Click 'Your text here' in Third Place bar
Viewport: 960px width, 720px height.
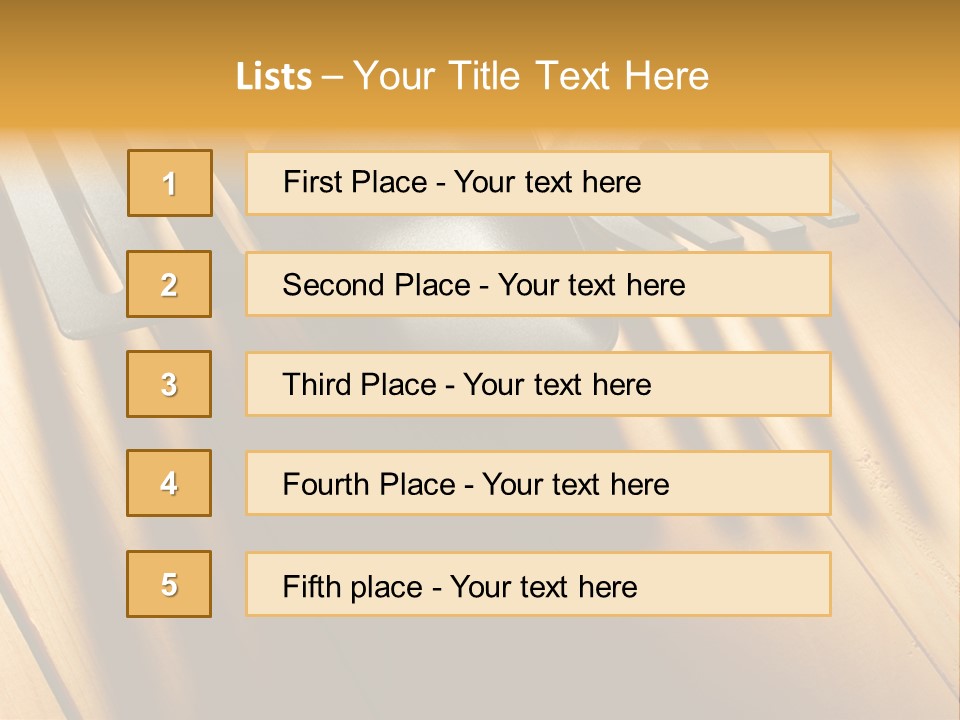557,385
